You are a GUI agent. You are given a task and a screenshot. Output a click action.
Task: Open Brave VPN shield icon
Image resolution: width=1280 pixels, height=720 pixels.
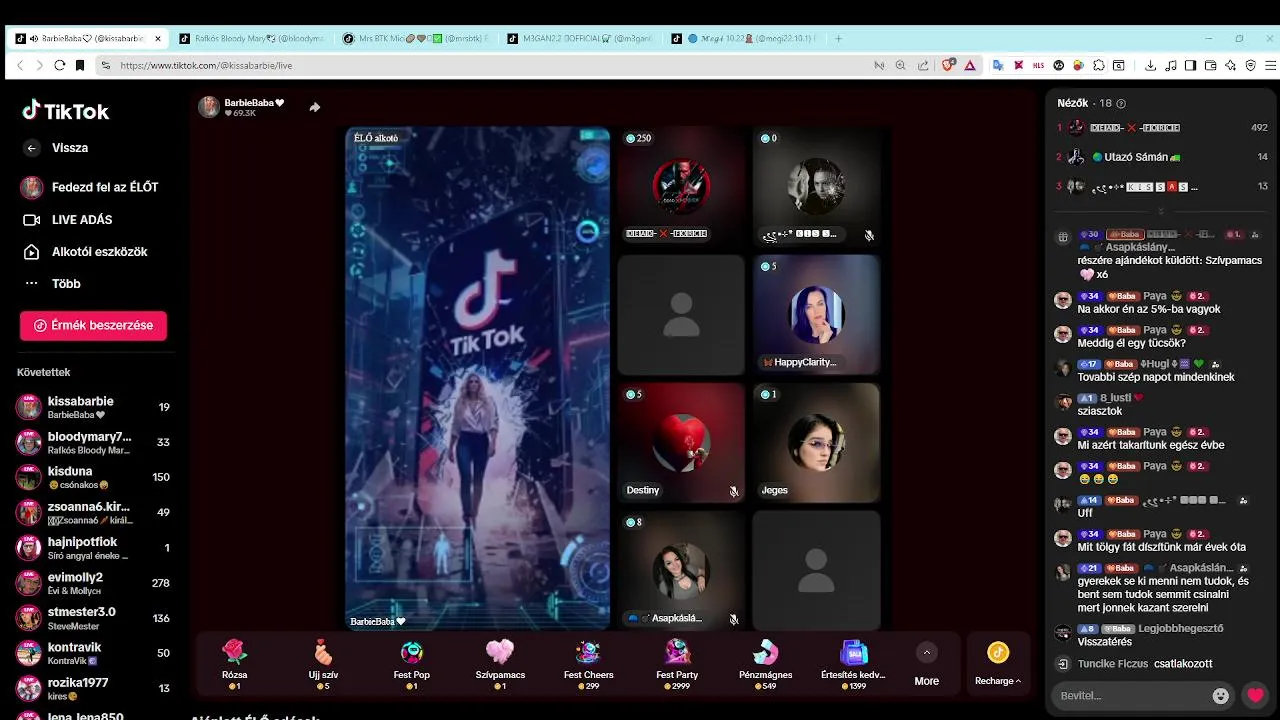pos(1250,65)
